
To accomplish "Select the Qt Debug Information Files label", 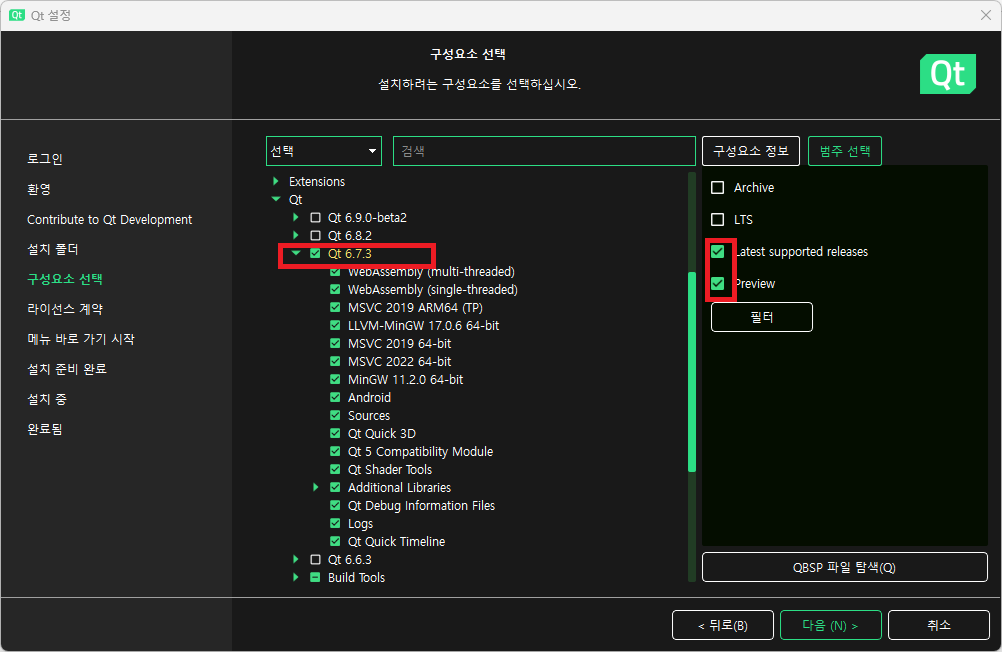I will 421,505.
